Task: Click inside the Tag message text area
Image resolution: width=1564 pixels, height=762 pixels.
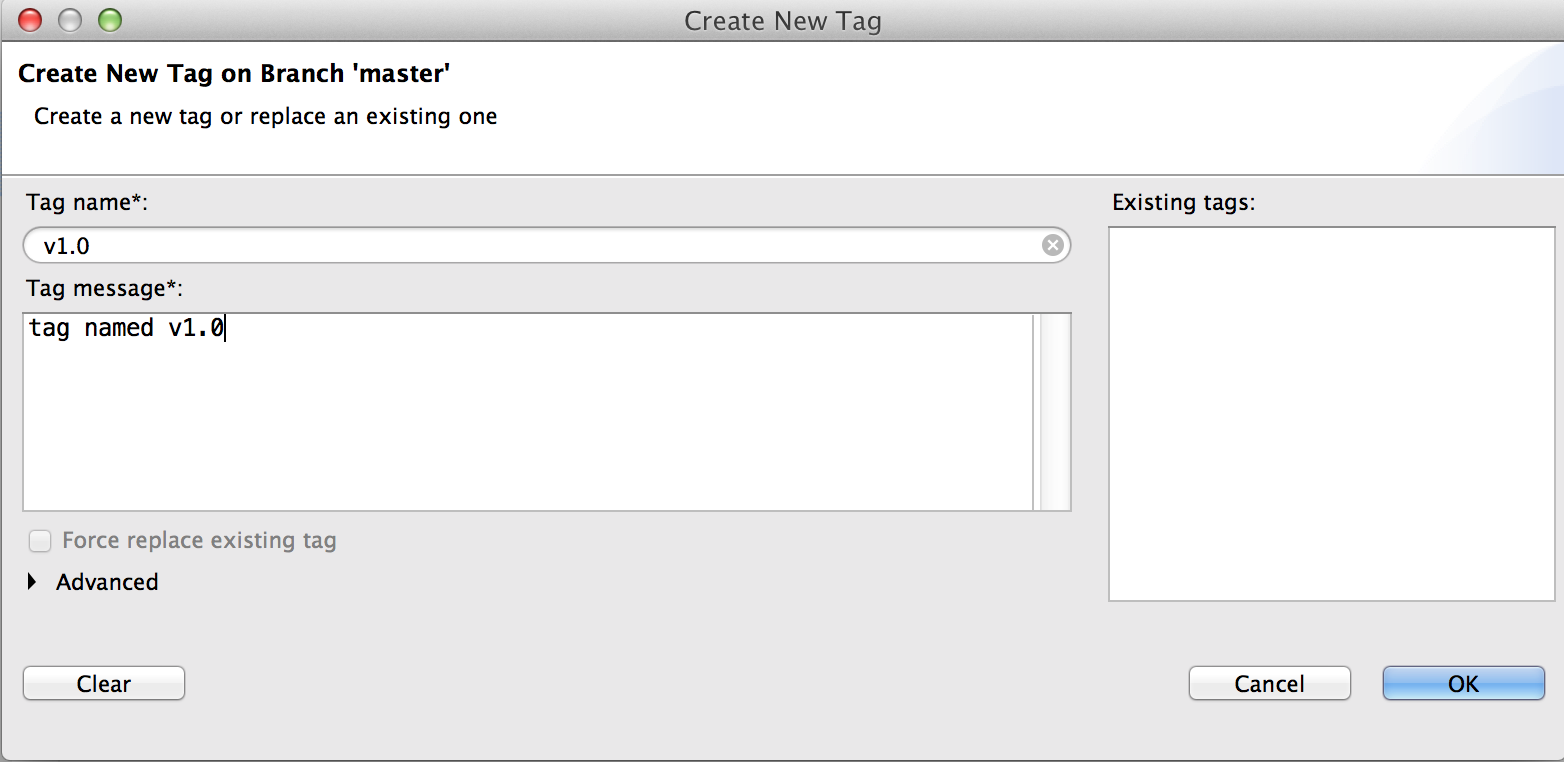Action: [x=528, y=412]
